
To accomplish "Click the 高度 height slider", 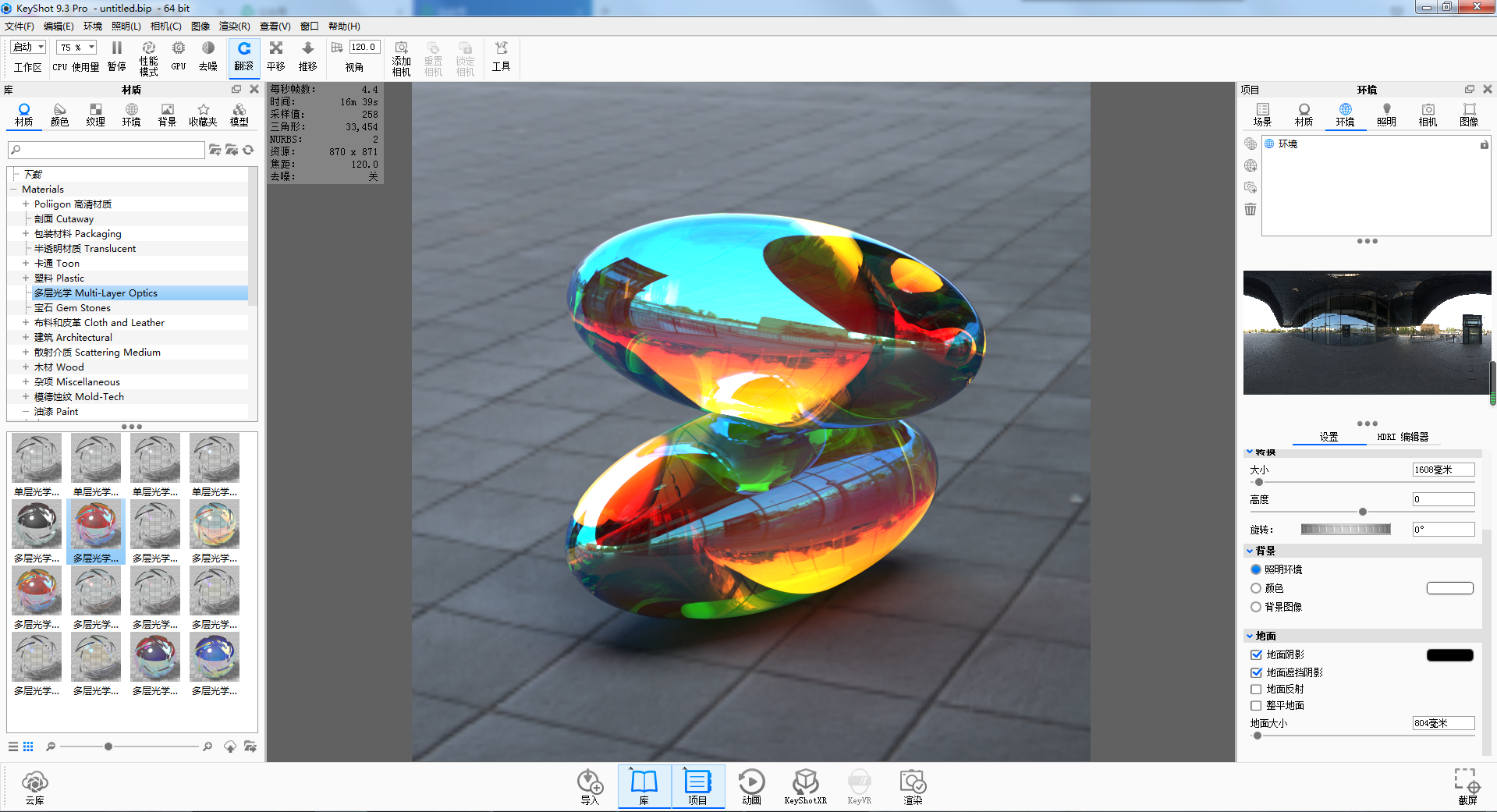I will point(1362,512).
